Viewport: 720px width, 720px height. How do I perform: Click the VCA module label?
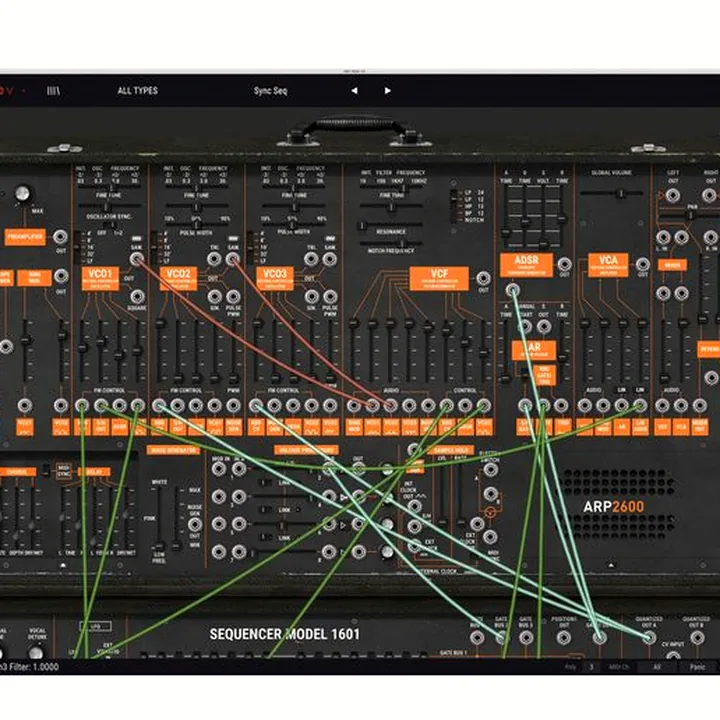tap(608, 265)
